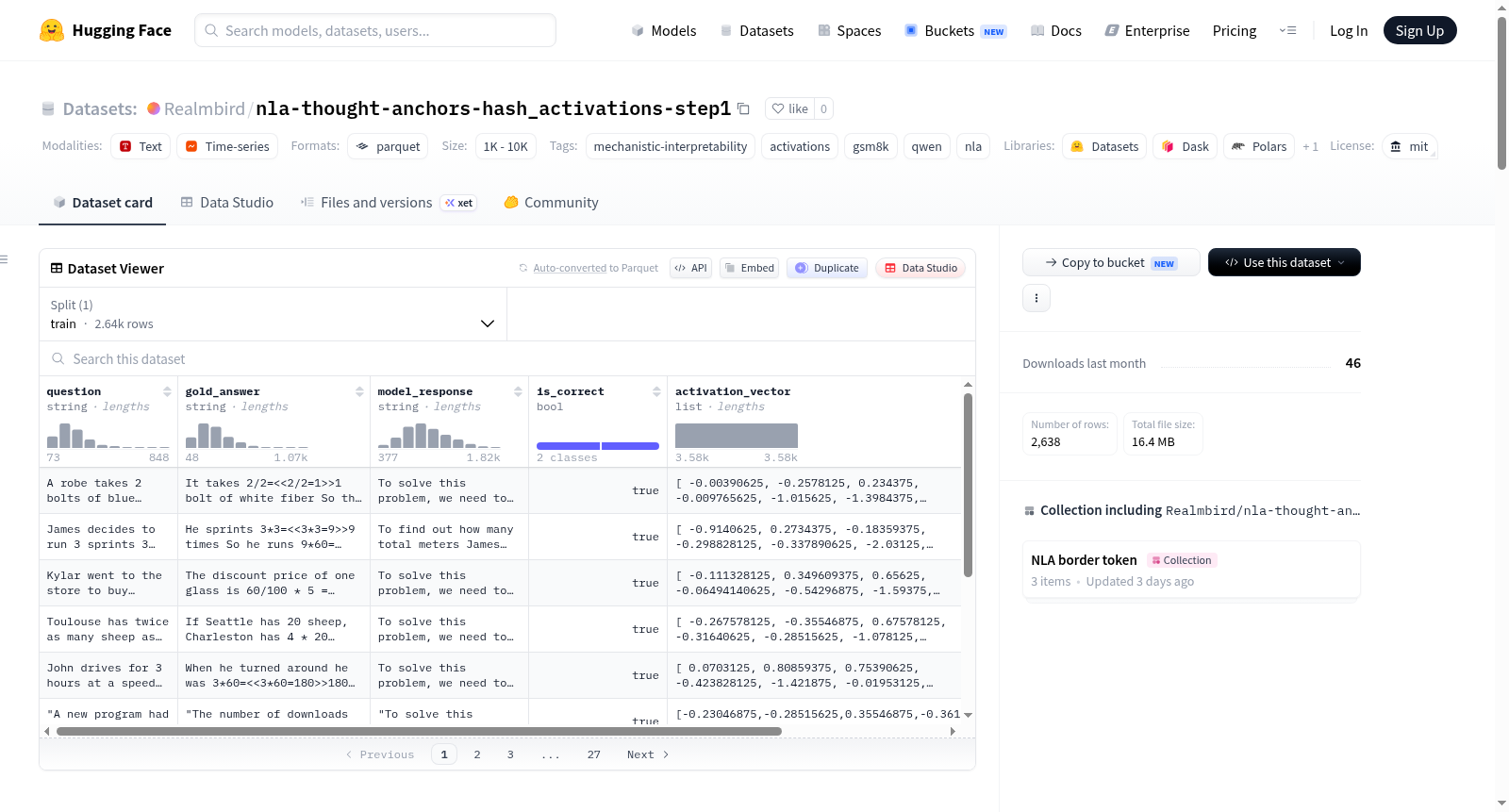Click the heart like button
The width and height of the screenshot is (1509, 812).
pyautogui.click(x=789, y=108)
